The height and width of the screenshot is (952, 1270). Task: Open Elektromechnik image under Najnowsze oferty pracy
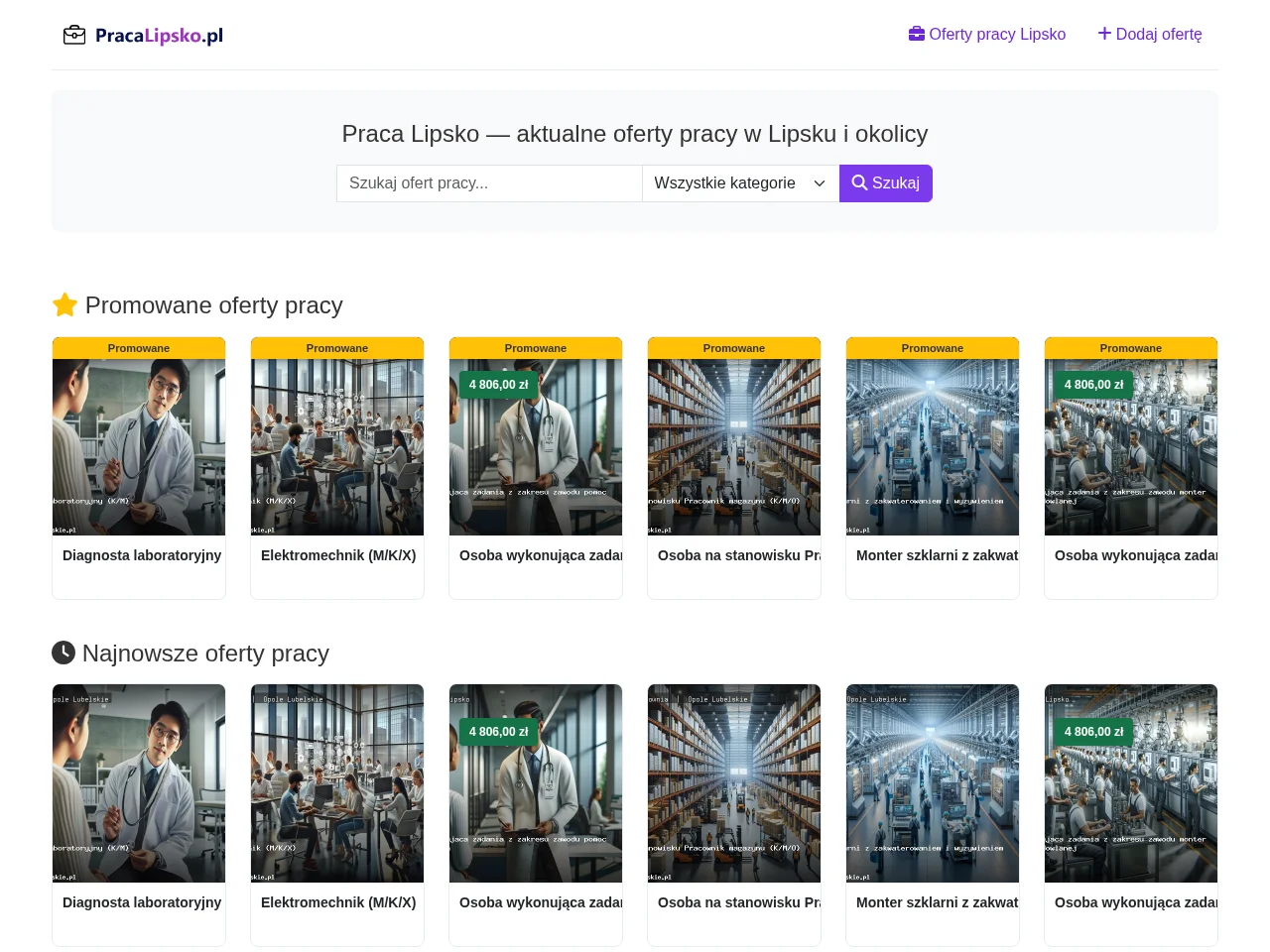(x=337, y=783)
